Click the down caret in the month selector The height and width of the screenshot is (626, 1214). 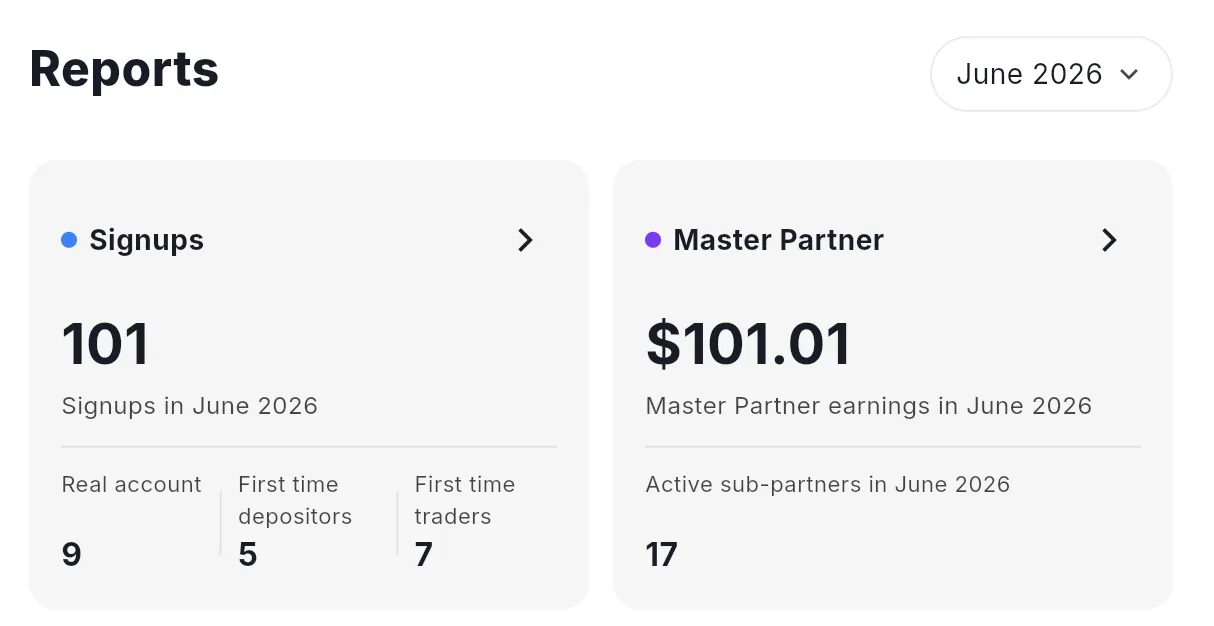1130,74
